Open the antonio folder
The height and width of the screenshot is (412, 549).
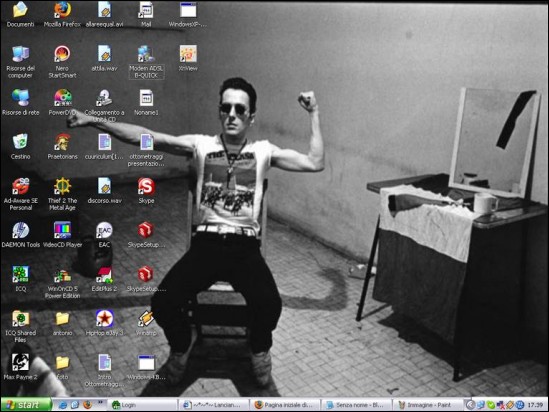coord(62,323)
